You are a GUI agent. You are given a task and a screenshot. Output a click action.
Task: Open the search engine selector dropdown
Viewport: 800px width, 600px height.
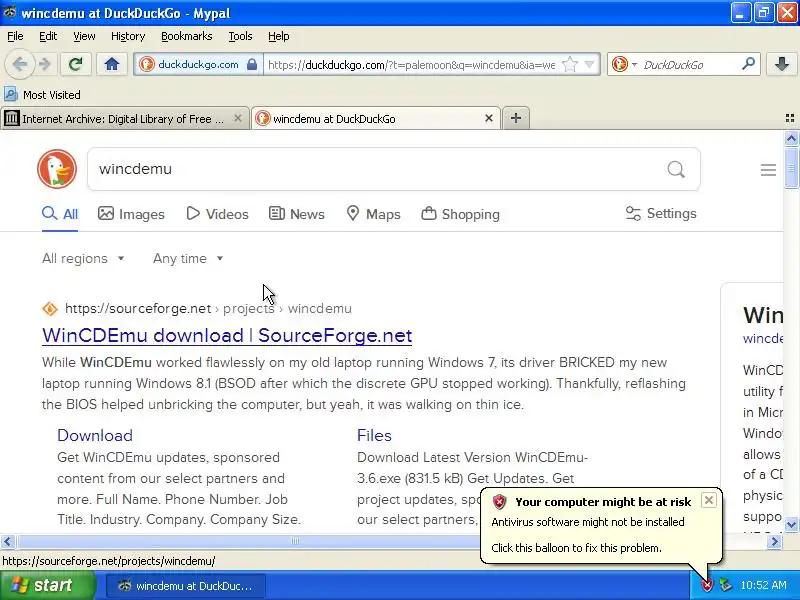[634, 65]
